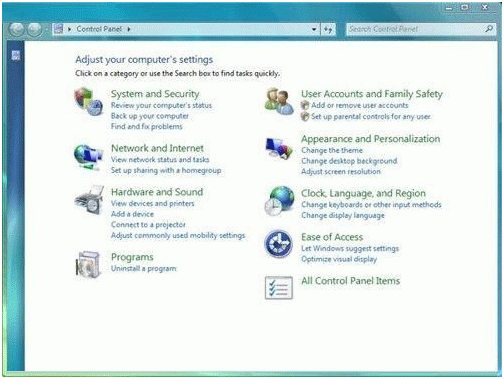Open Change desktop background link

tap(349, 161)
